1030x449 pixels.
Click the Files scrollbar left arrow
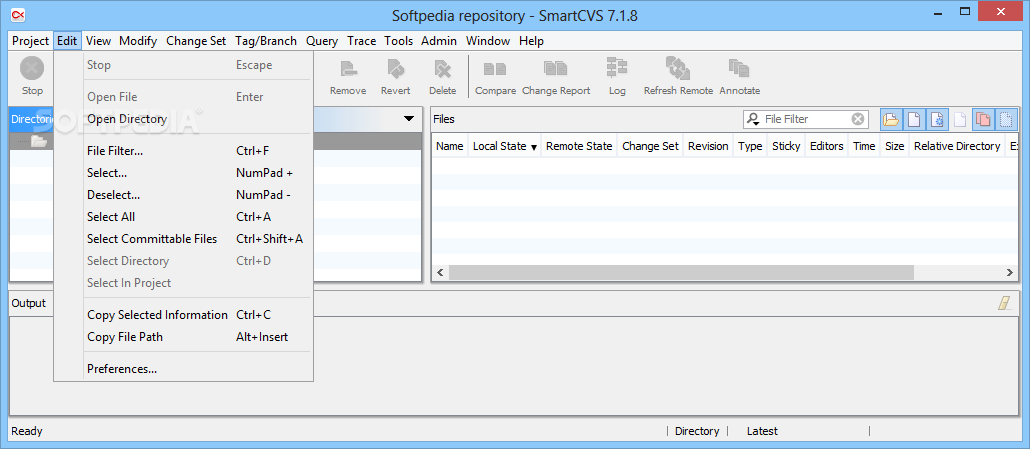440,272
